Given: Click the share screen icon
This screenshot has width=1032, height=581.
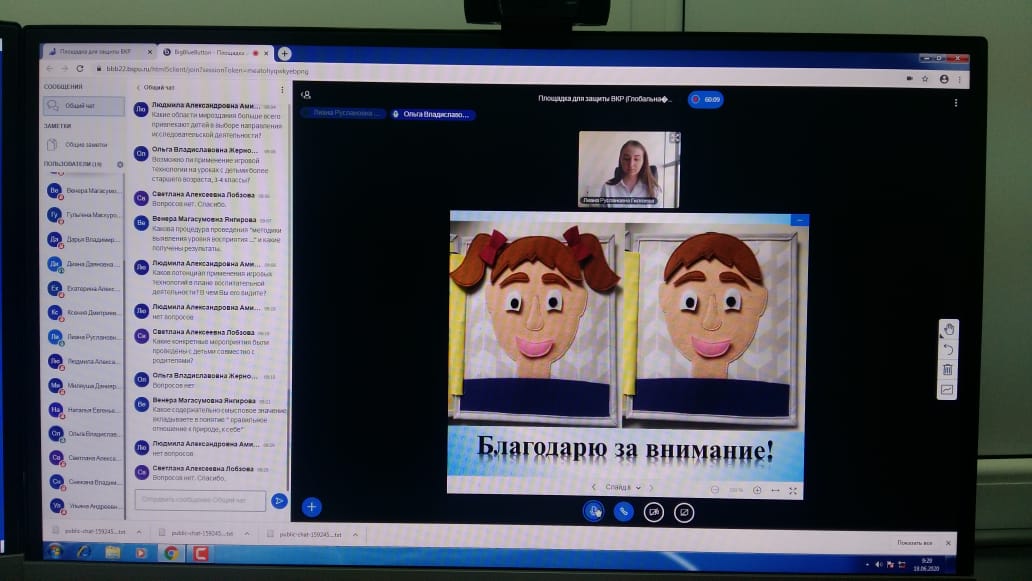Looking at the screenshot, I should 684,512.
